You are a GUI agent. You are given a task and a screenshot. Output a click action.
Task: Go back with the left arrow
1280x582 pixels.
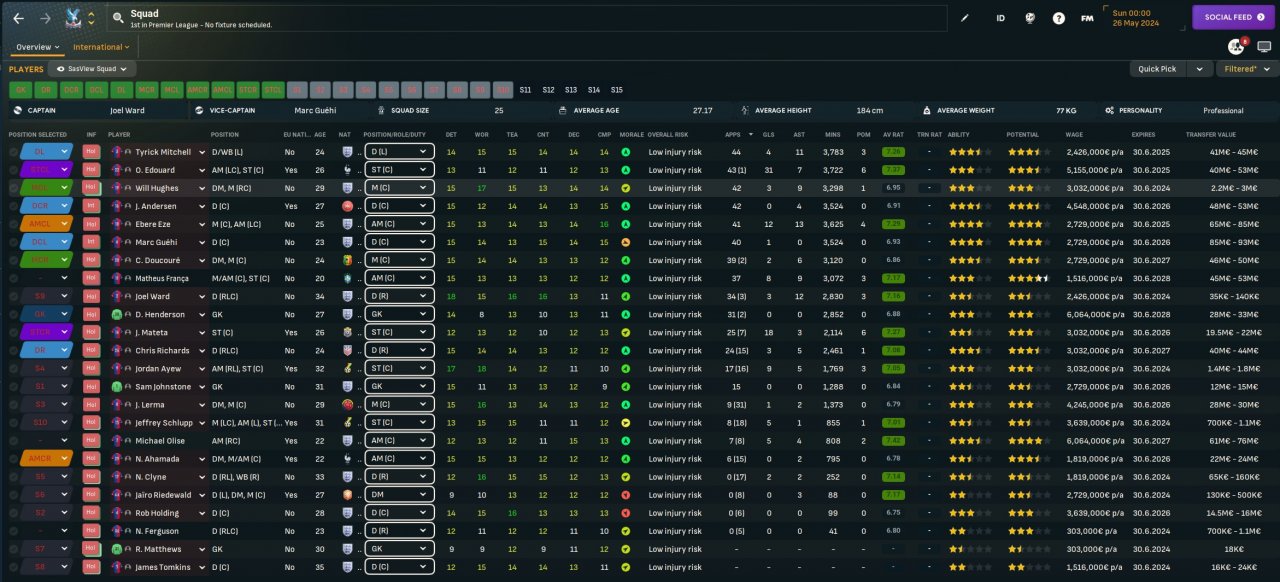pyautogui.click(x=19, y=18)
